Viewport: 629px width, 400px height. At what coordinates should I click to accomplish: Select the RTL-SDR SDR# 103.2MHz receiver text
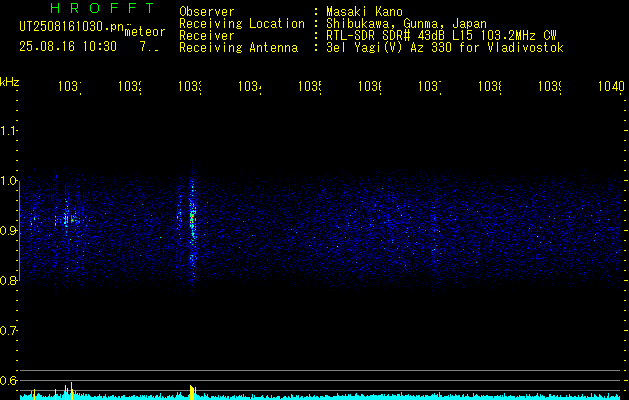(441, 36)
